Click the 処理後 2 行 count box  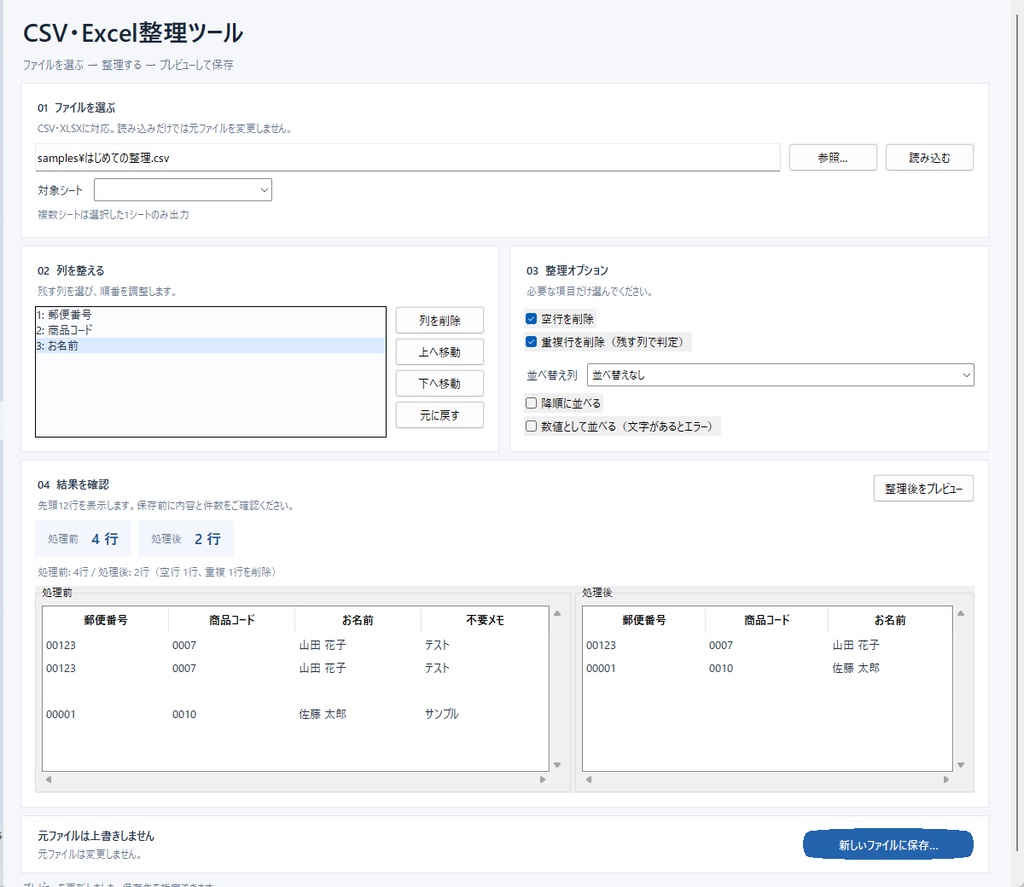click(185, 539)
